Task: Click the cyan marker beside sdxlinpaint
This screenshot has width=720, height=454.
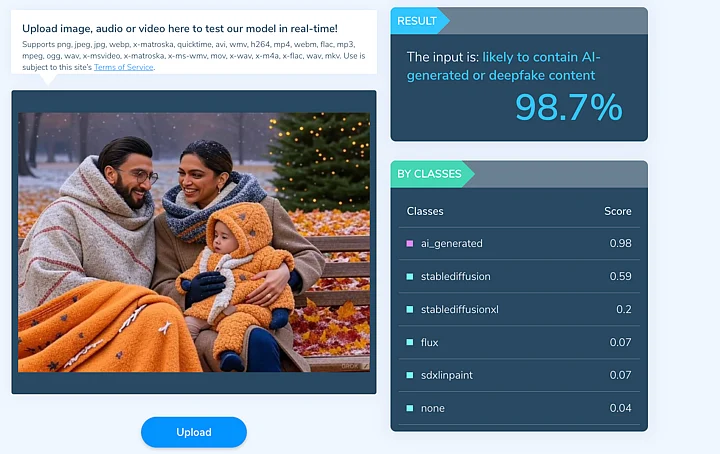Action: [x=410, y=375]
